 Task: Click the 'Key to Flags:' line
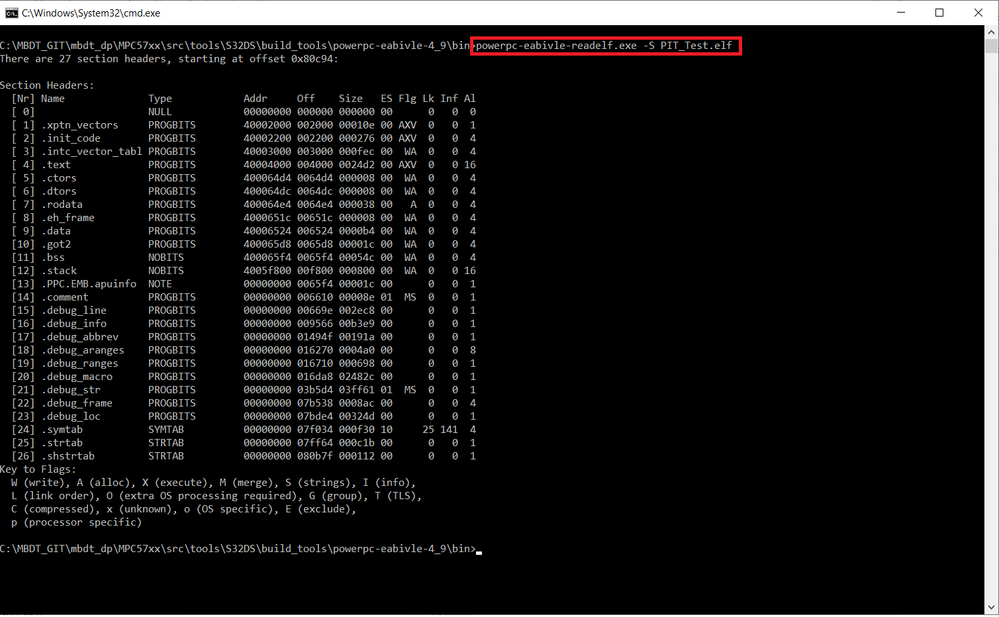(x=38, y=470)
